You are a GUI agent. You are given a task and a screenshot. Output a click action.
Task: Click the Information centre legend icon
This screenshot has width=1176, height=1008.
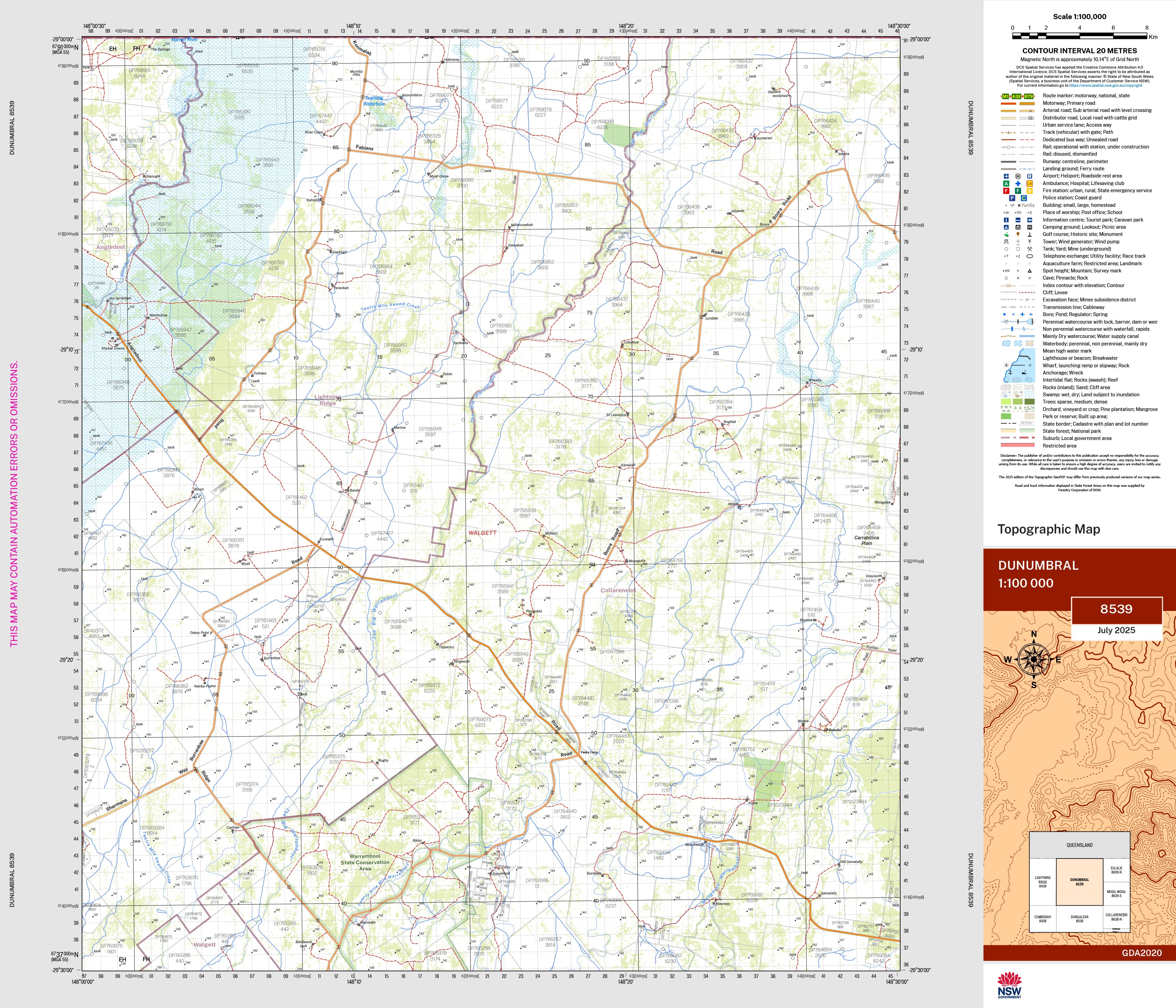[1006, 219]
